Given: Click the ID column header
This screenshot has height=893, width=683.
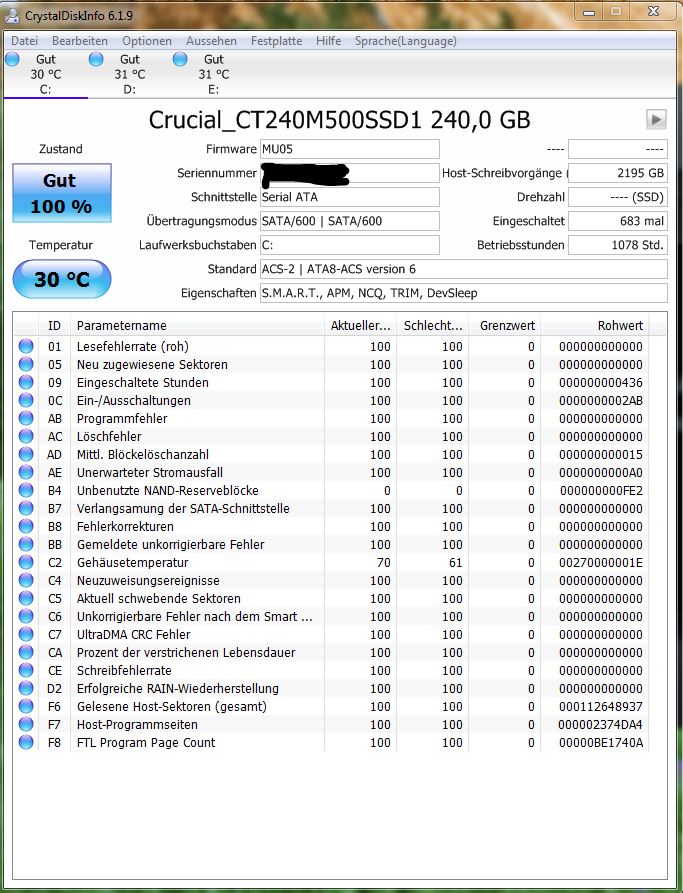Looking at the screenshot, I should tap(54, 326).
